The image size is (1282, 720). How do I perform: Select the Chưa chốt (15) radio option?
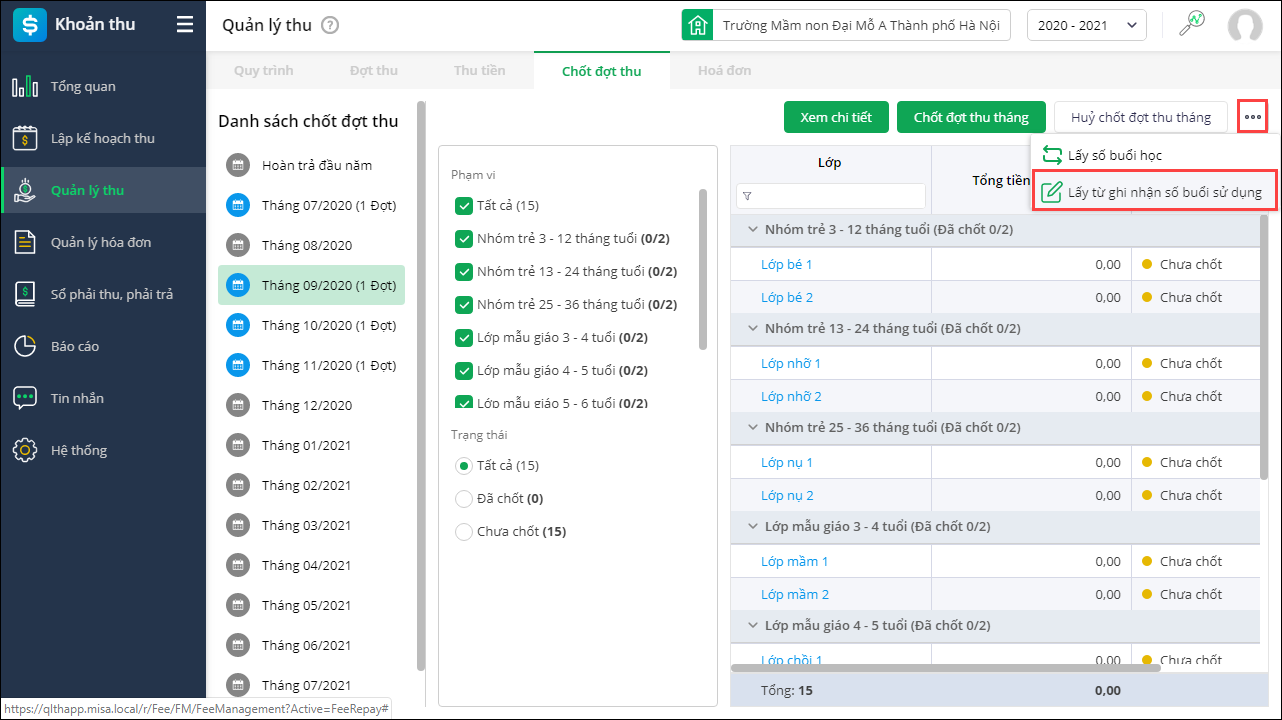coord(463,532)
